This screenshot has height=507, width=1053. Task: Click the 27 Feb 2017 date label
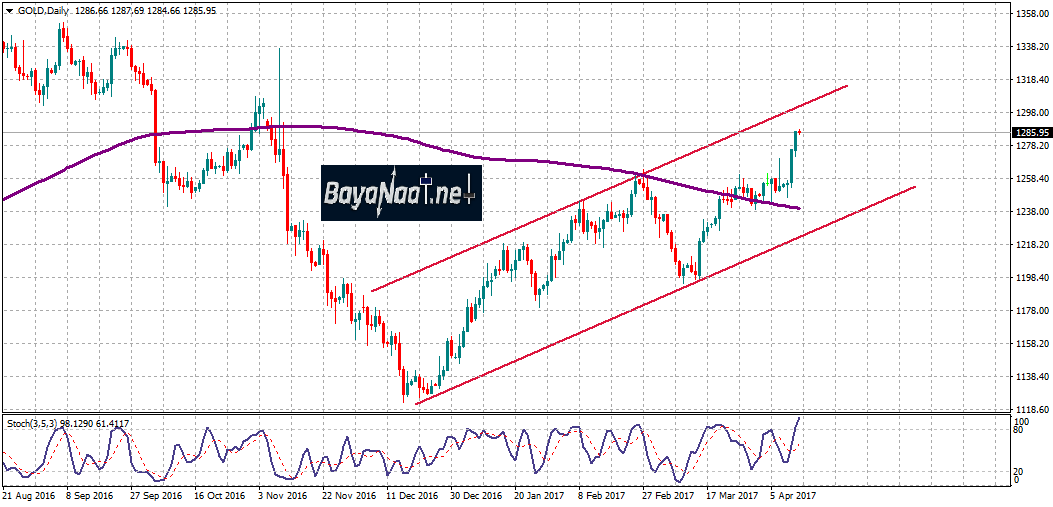(667, 495)
